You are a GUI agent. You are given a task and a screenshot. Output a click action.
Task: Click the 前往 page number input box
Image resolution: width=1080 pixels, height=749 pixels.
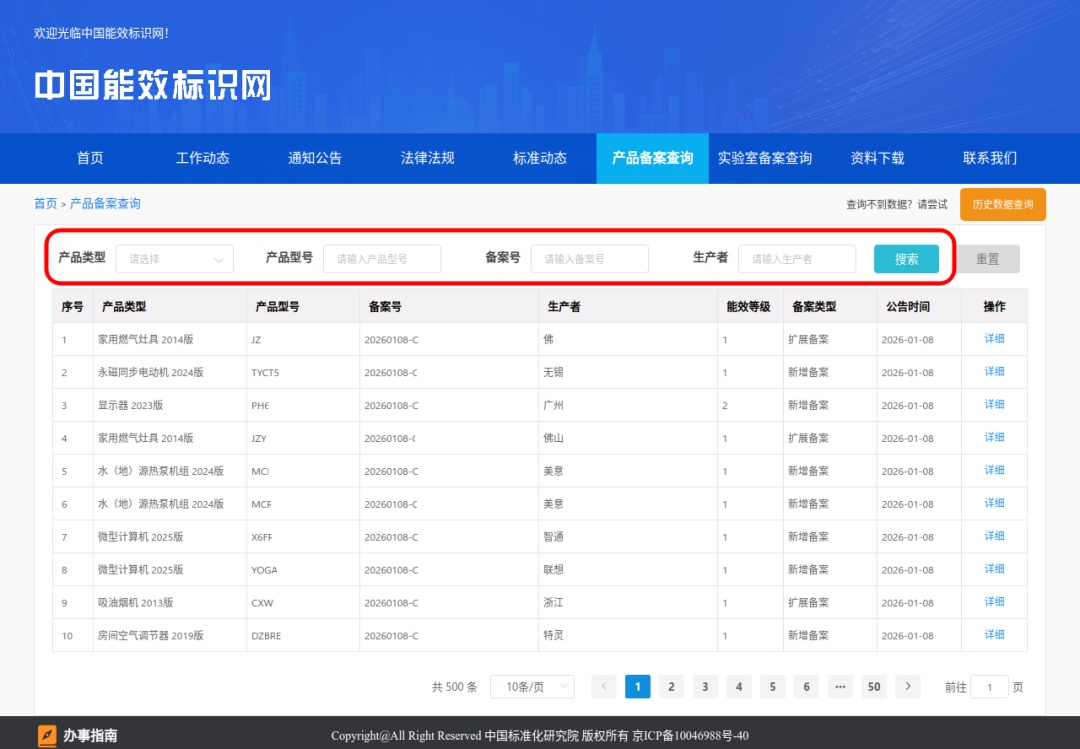pos(990,687)
